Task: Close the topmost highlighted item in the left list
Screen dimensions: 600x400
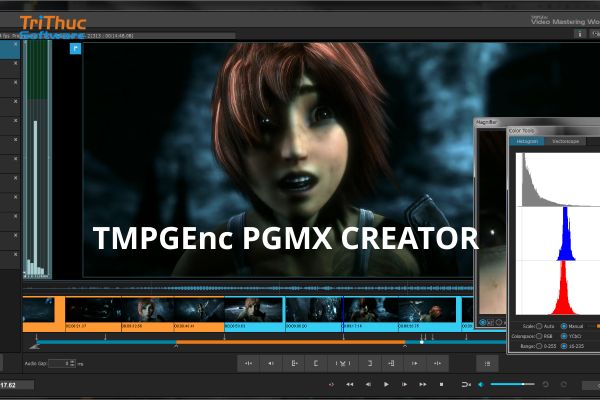Action: pyautogui.click(x=15, y=44)
